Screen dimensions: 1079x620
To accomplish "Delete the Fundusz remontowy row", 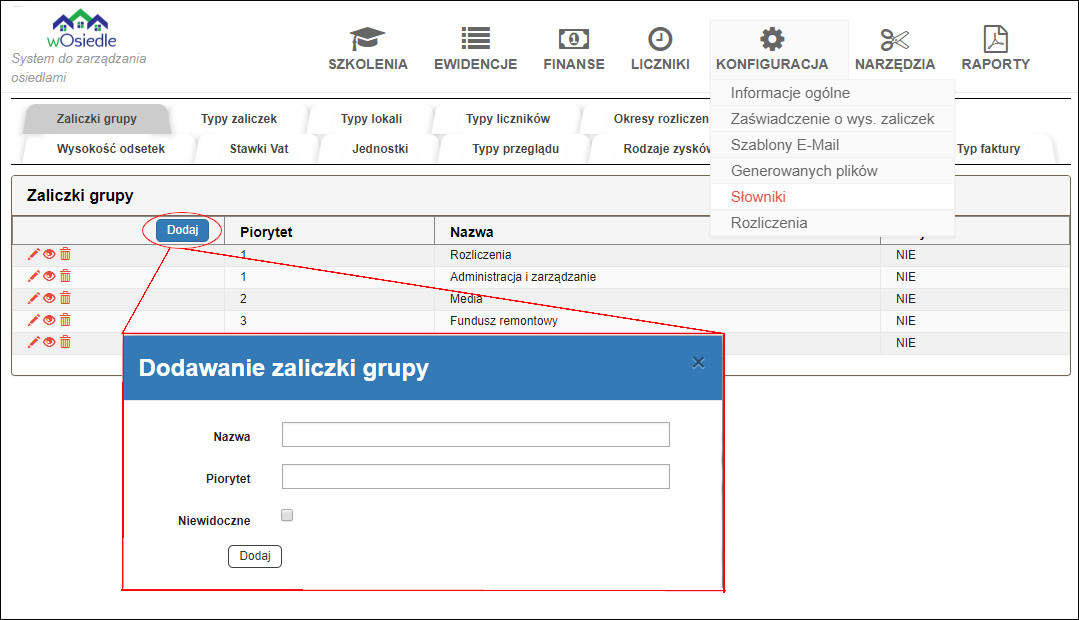I will (x=65, y=320).
